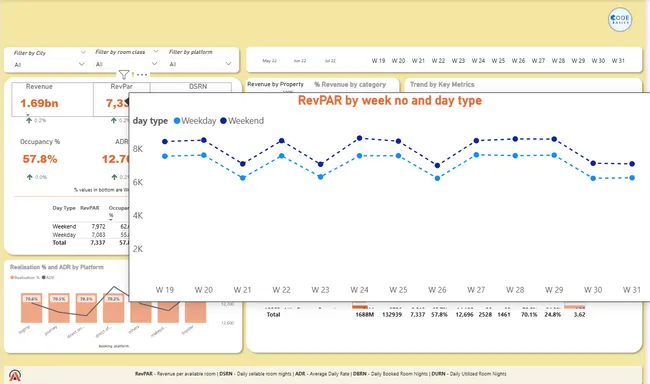Click the Weekday row in Day Type table

(x=90, y=235)
